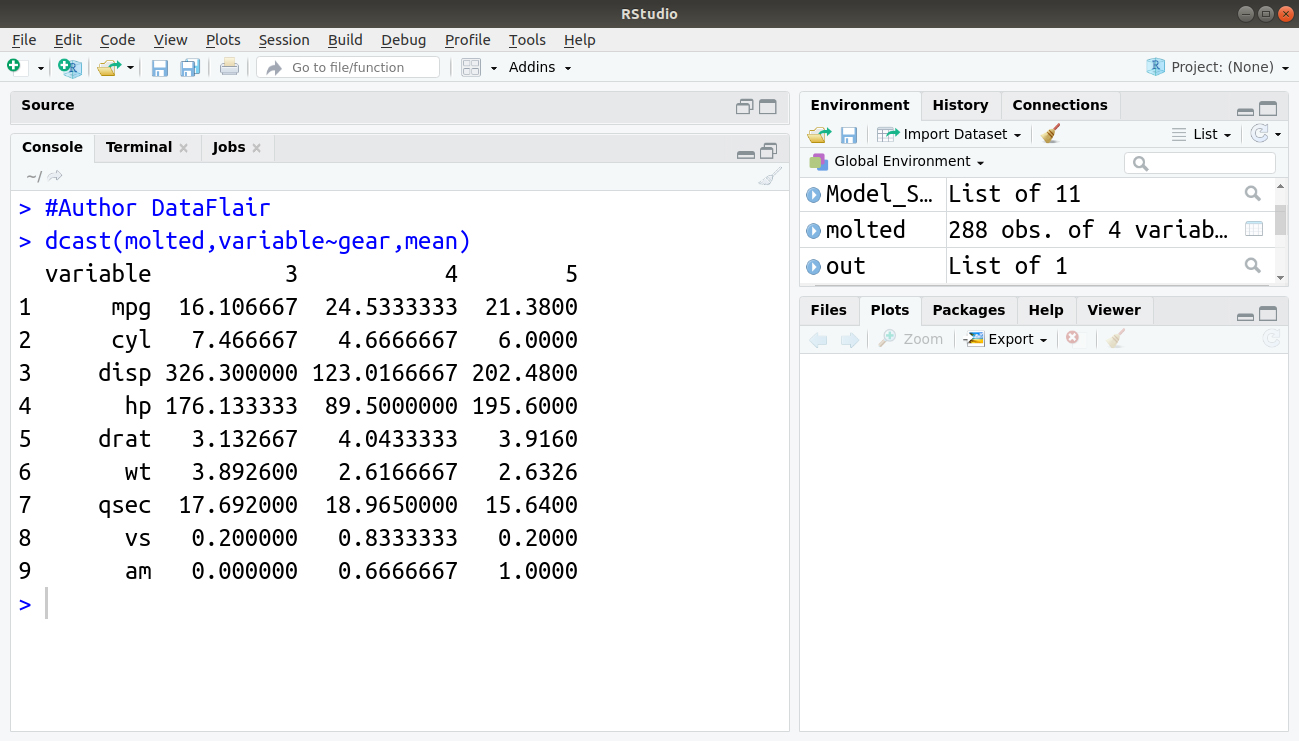Open the Profile menu
The height and width of the screenshot is (741, 1299).
coord(468,40)
